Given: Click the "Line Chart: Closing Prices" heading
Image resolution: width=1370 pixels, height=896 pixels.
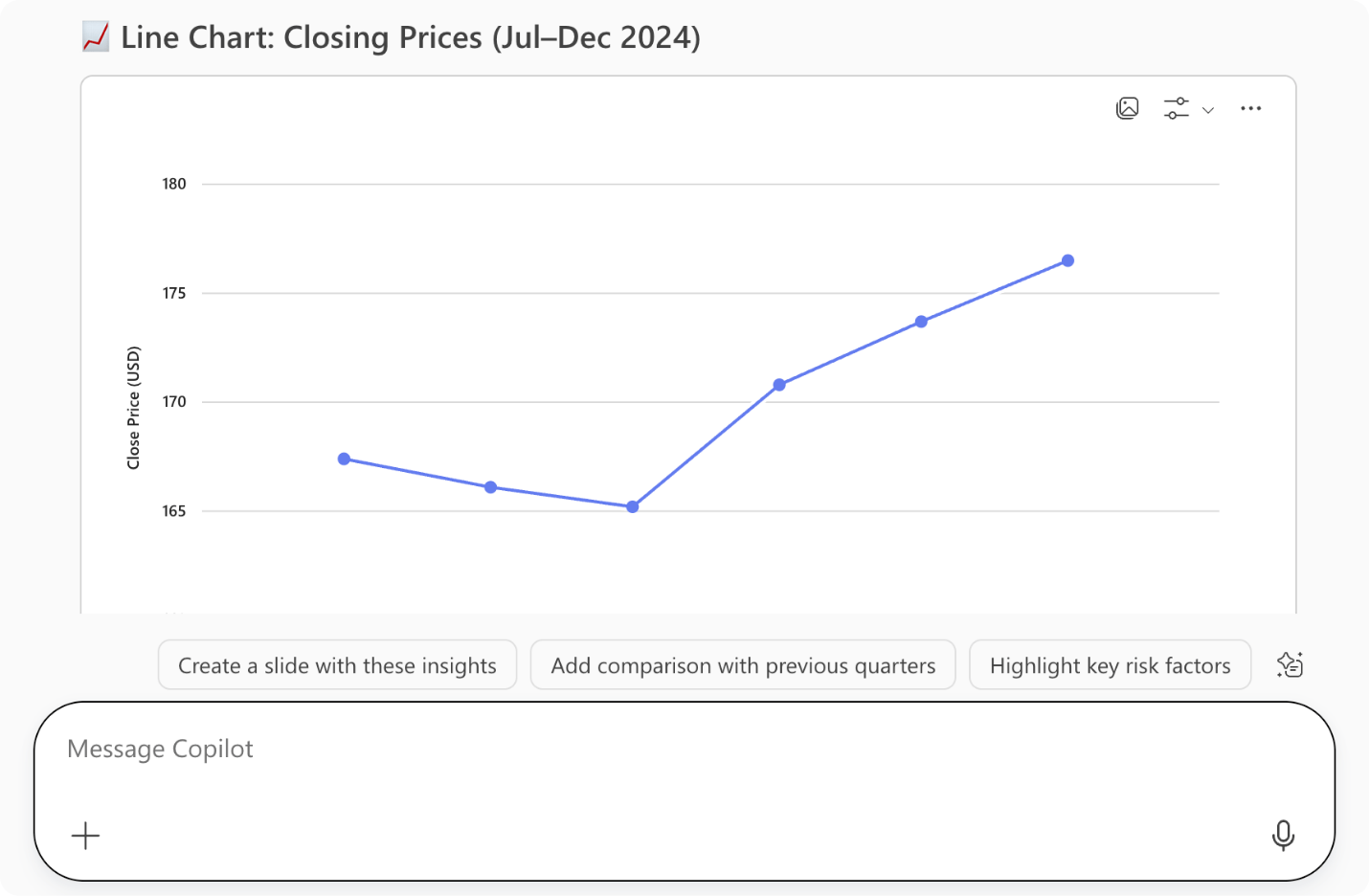Looking at the screenshot, I should click(x=411, y=37).
